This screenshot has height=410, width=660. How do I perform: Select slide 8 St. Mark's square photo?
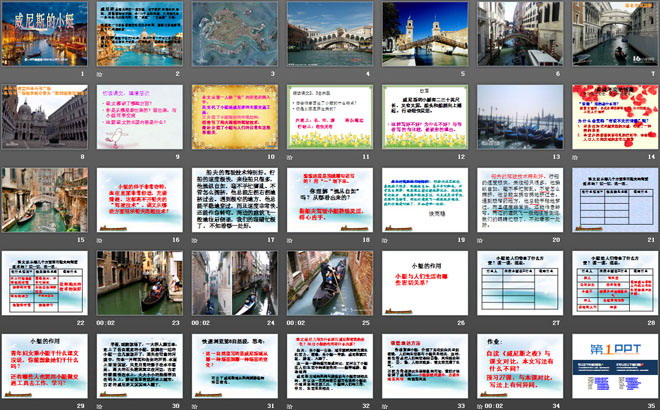pos(45,117)
